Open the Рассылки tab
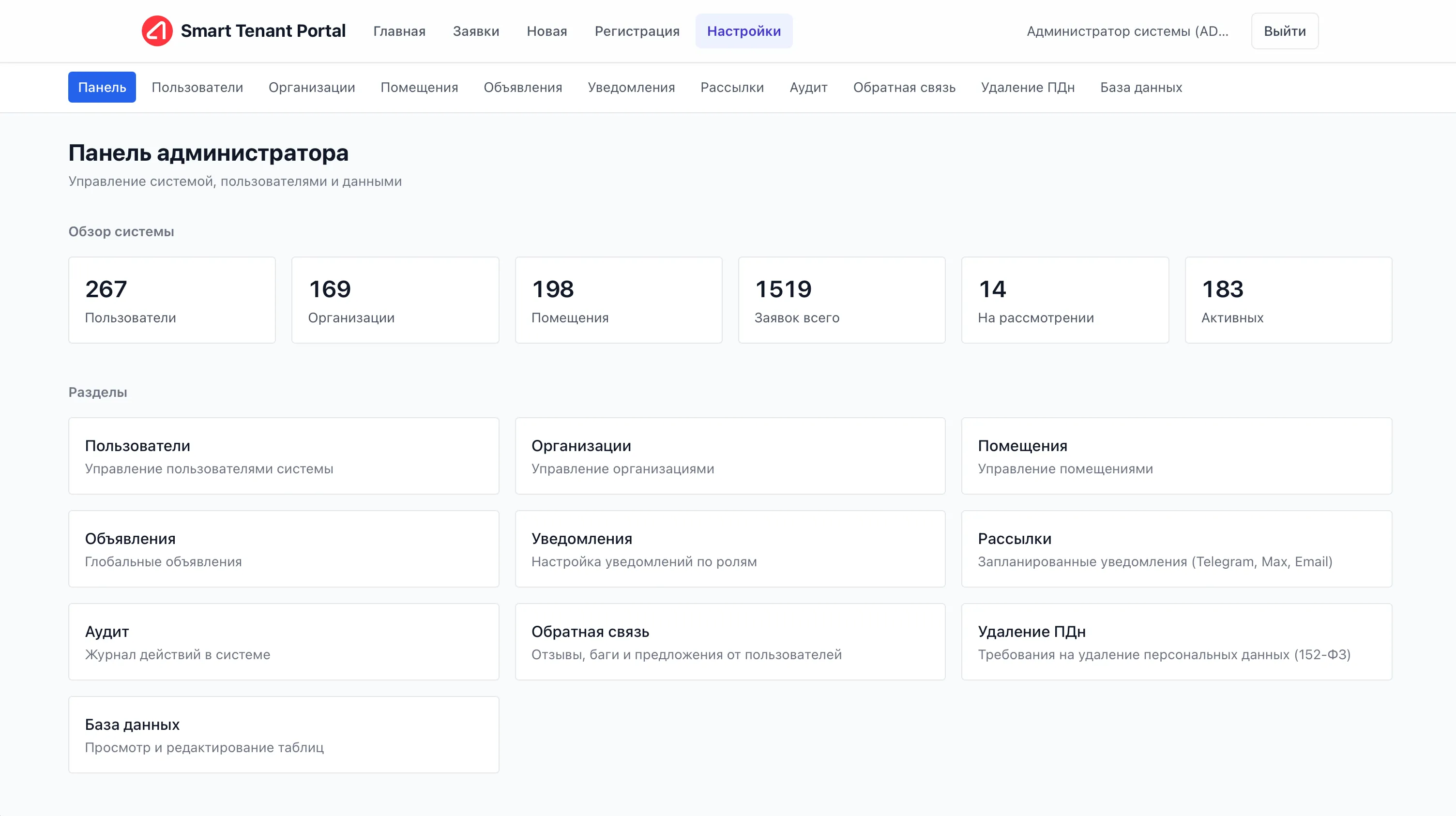This screenshot has width=1456, height=816. [x=732, y=87]
